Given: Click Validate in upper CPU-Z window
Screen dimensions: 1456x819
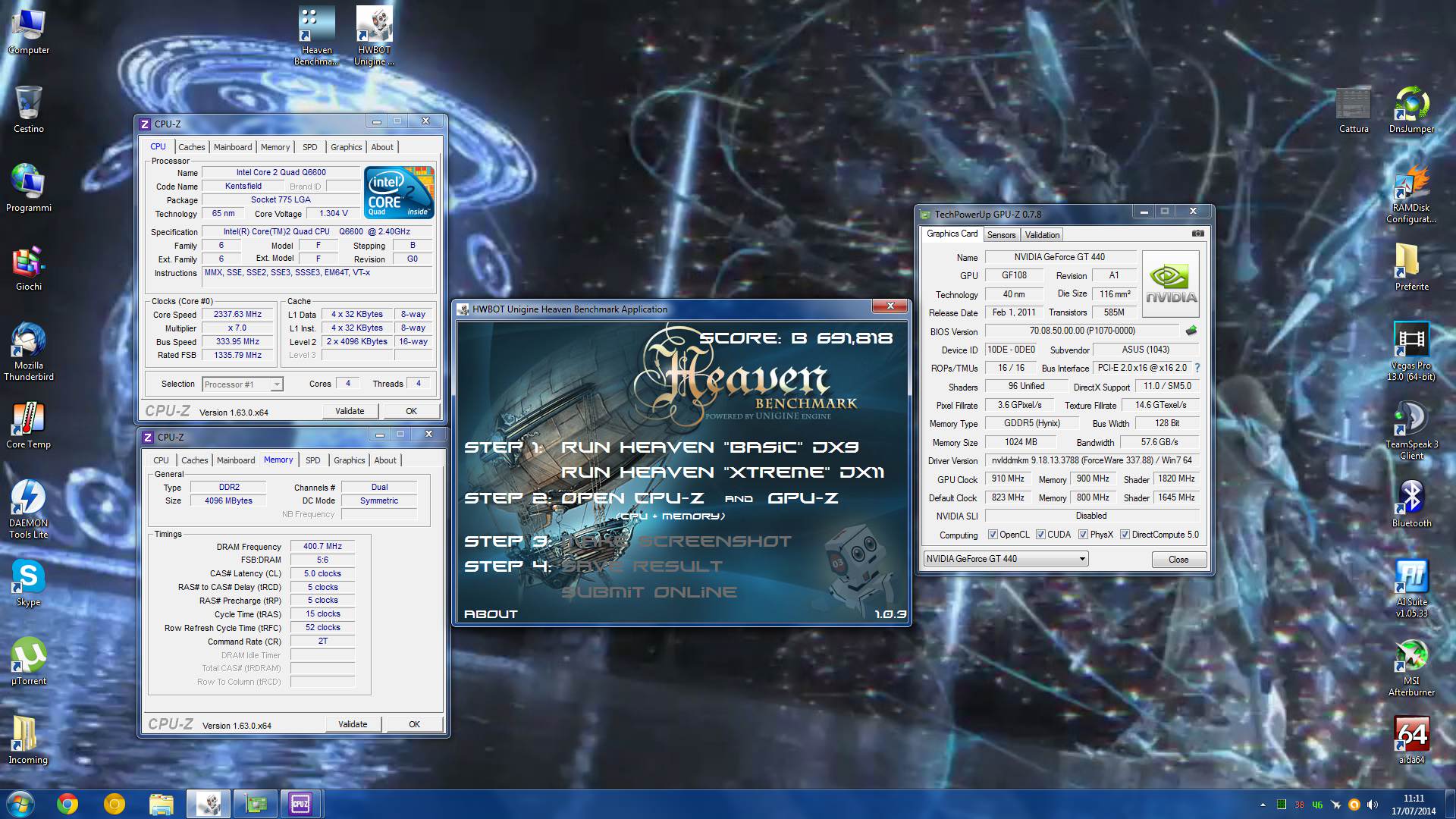Looking at the screenshot, I should [350, 411].
